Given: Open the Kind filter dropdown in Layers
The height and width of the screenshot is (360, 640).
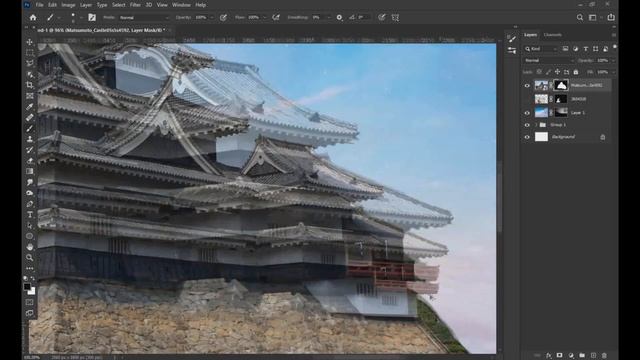Looking at the screenshot, I should point(541,49).
